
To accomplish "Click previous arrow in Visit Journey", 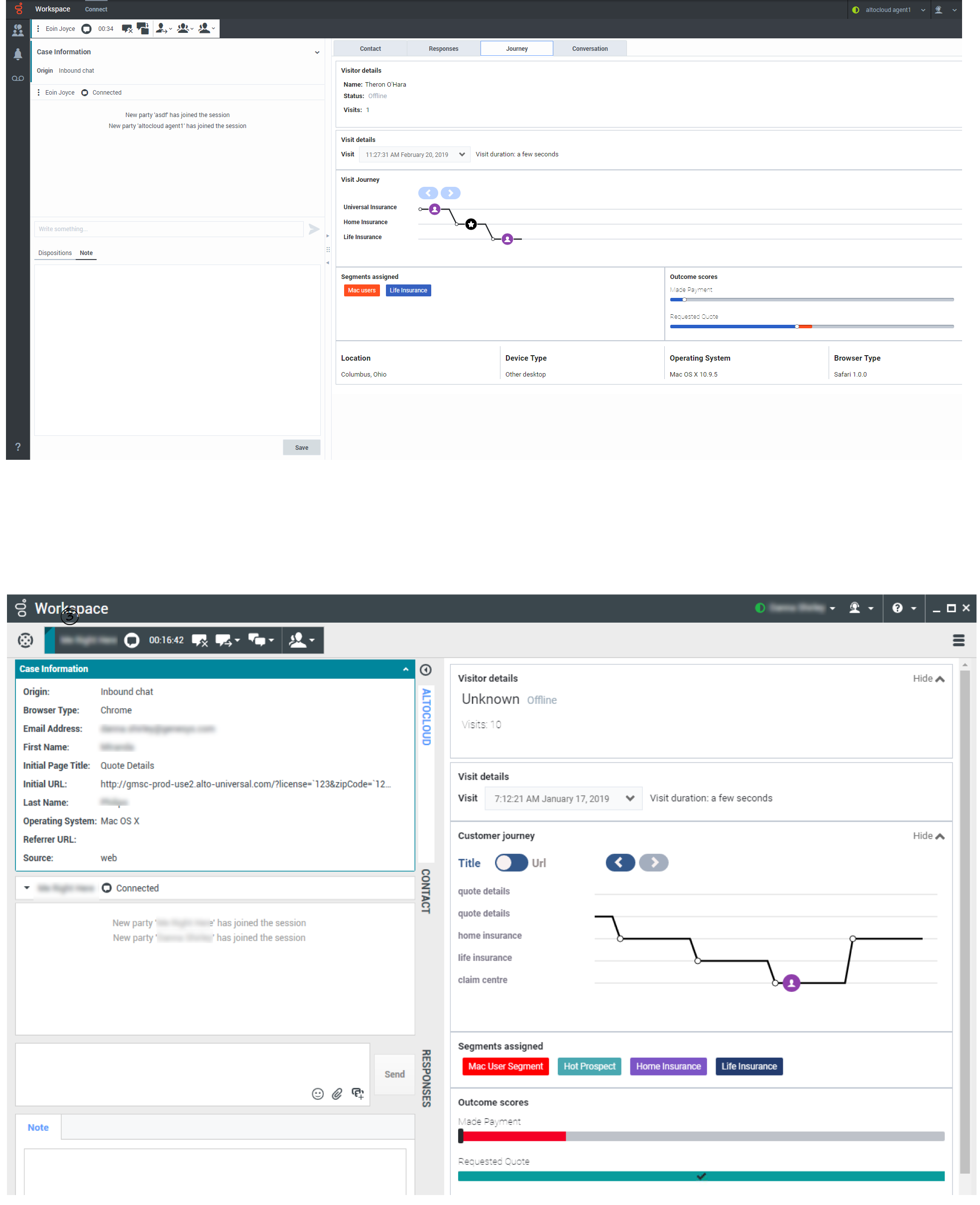I will pyautogui.click(x=428, y=193).
